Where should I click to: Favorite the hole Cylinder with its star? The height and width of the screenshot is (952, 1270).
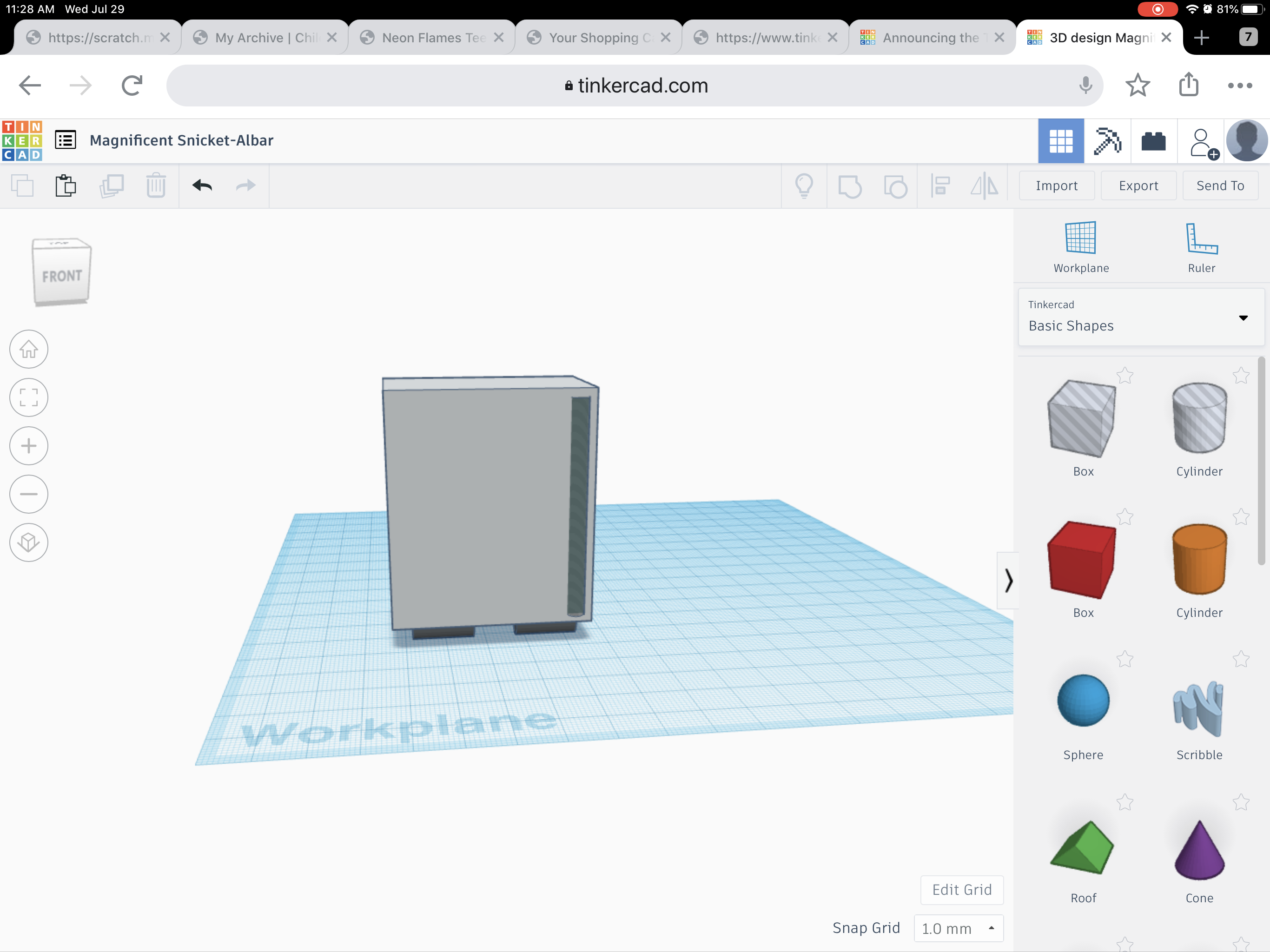(x=1241, y=376)
